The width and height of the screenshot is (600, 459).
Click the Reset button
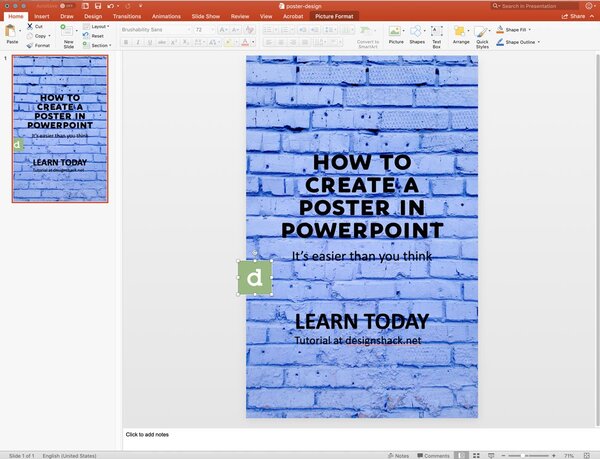click(x=96, y=35)
